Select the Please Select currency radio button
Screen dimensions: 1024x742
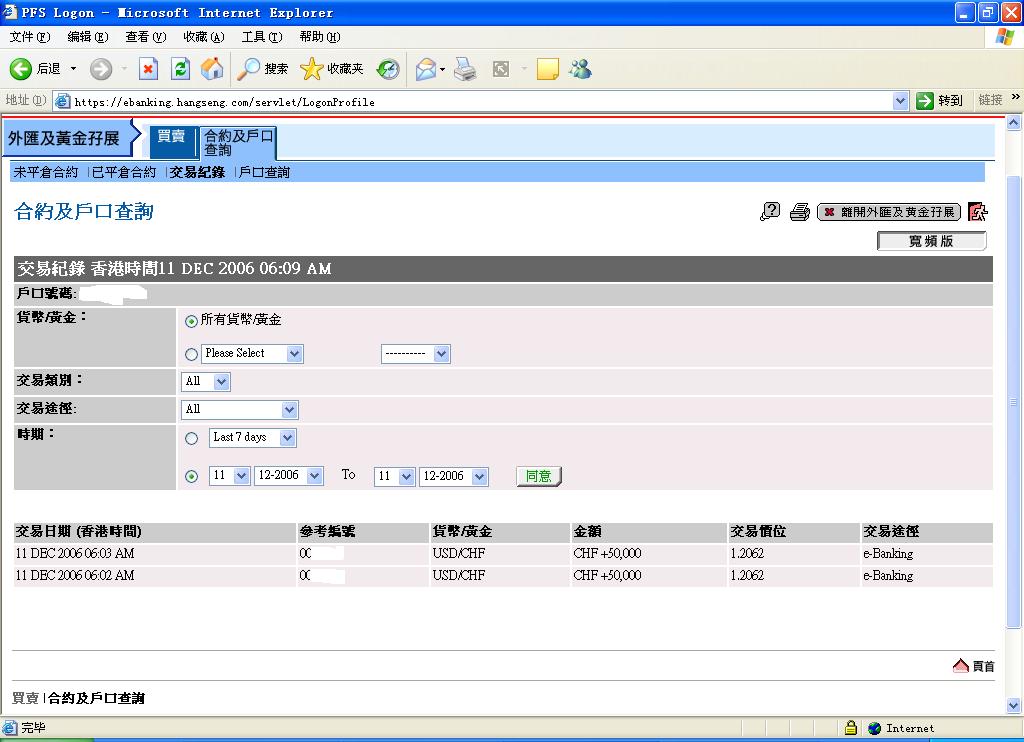pyautogui.click(x=191, y=354)
